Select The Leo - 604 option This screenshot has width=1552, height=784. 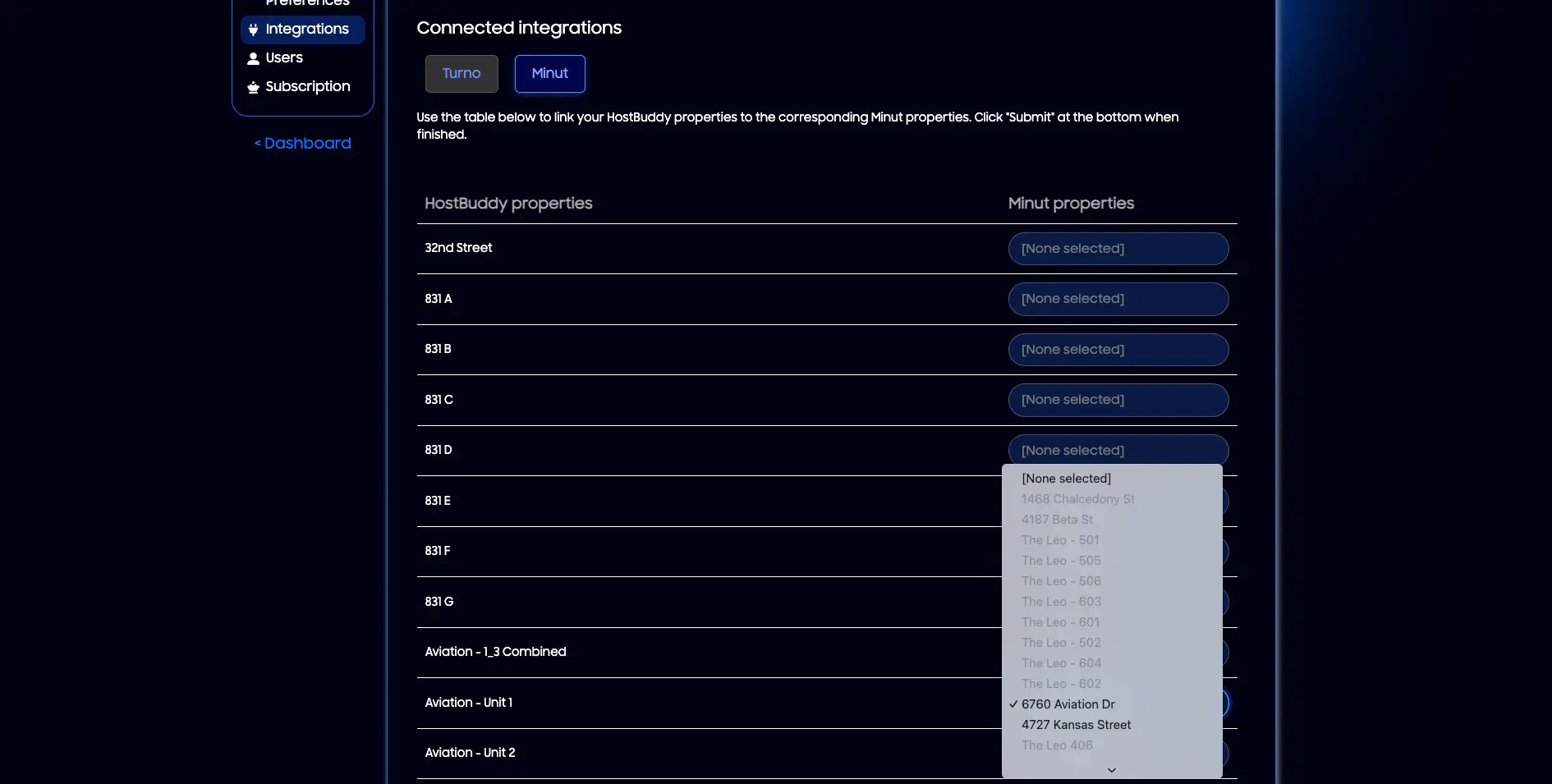[x=1112, y=663]
